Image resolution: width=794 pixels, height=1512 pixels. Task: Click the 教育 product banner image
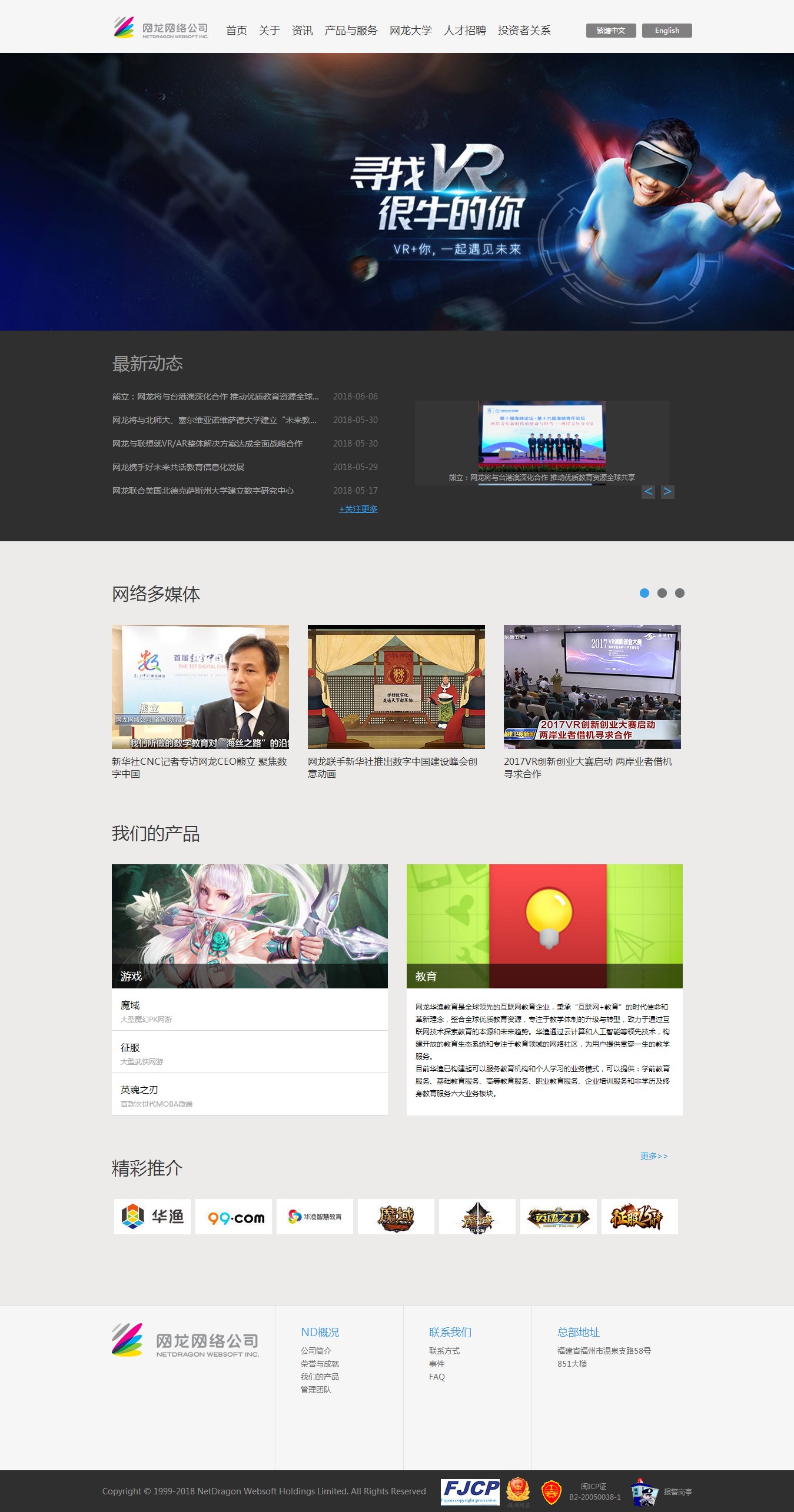[x=544, y=926]
